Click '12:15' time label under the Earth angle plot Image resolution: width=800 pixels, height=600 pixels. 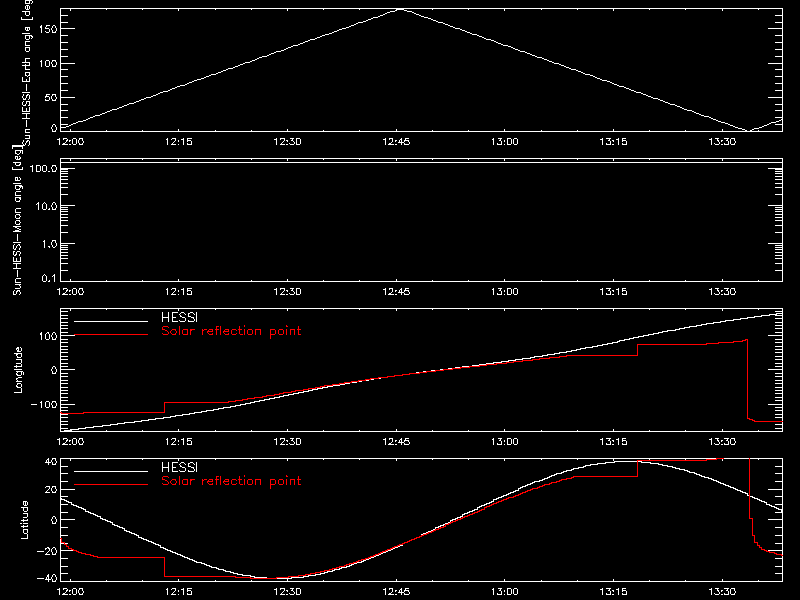click(179, 142)
